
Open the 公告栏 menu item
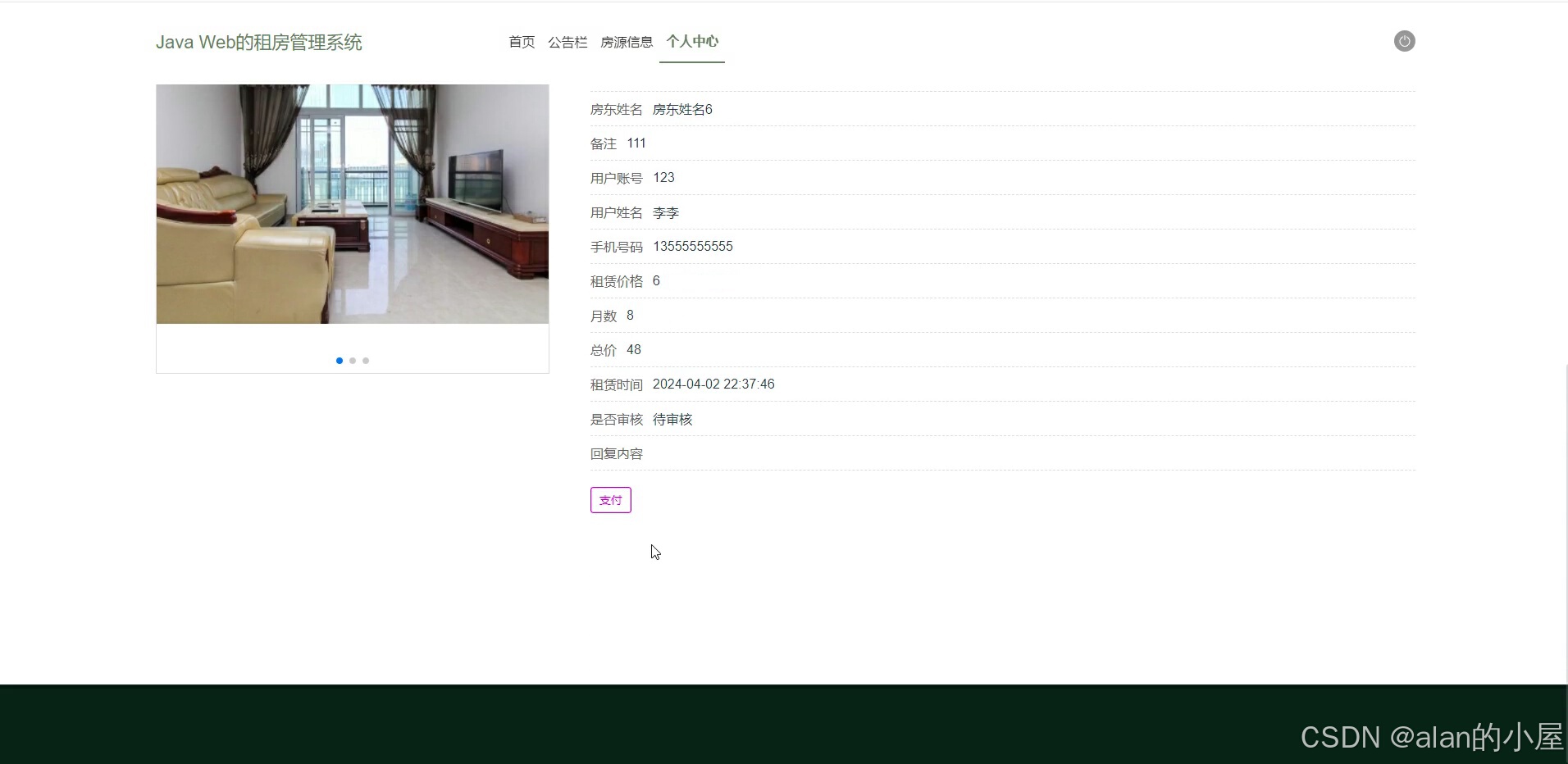pos(567,42)
